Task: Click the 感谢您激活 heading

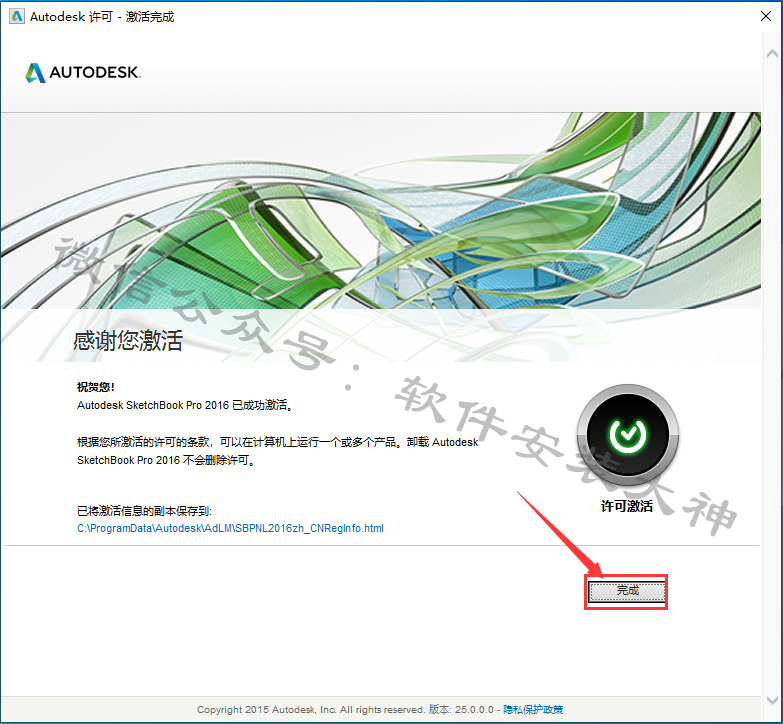Action: (x=128, y=340)
